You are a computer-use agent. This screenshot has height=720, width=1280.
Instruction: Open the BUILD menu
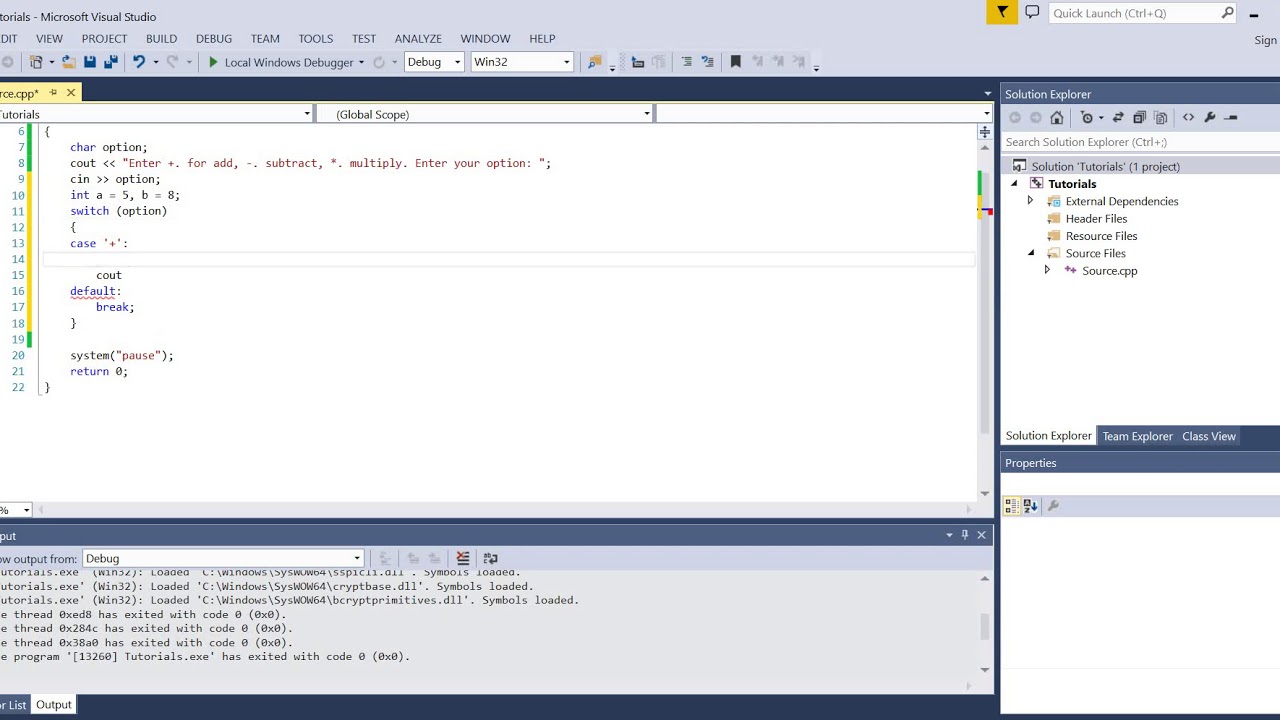(161, 38)
